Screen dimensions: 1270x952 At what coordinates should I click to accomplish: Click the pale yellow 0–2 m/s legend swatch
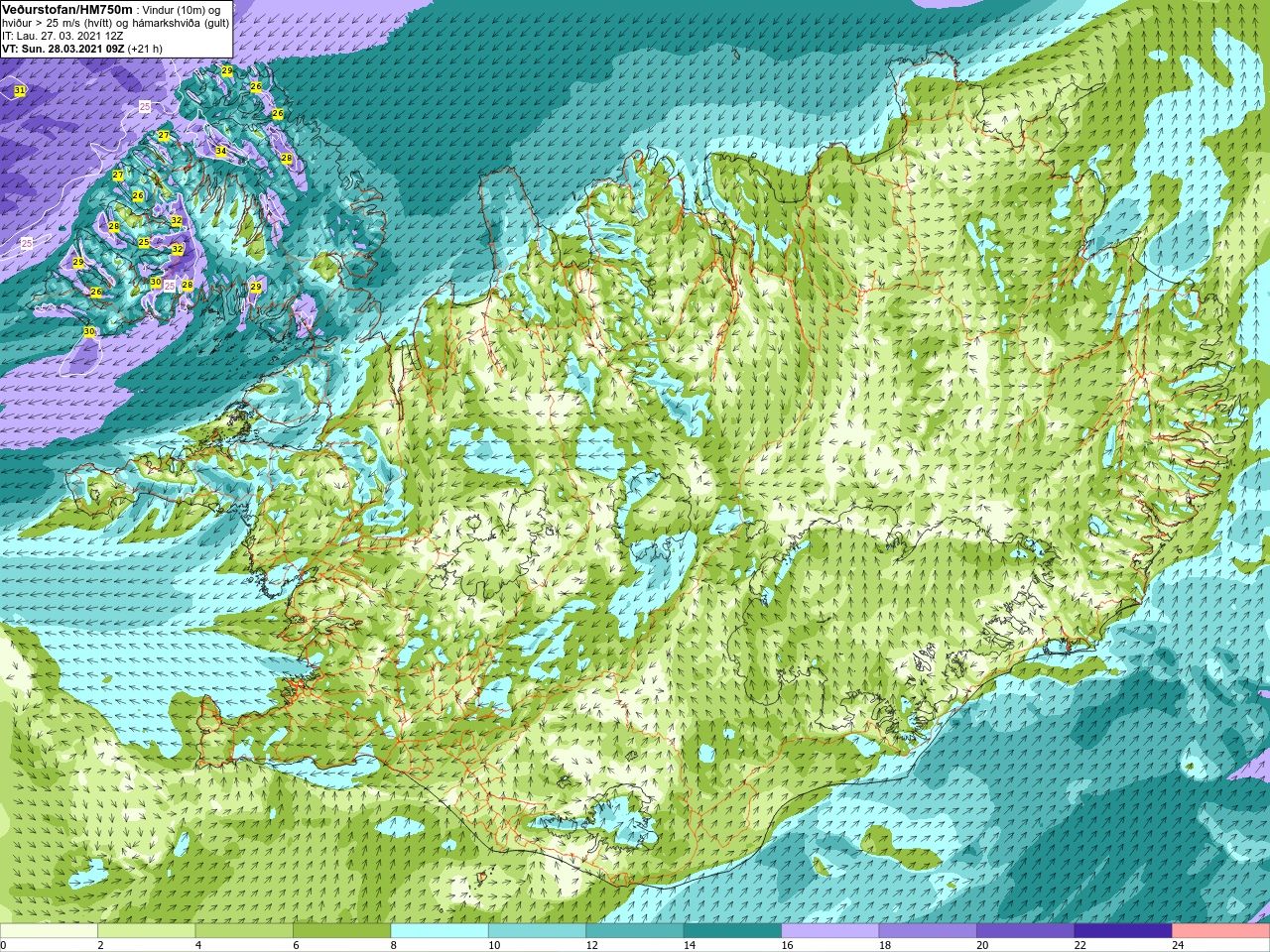tap(49, 931)
